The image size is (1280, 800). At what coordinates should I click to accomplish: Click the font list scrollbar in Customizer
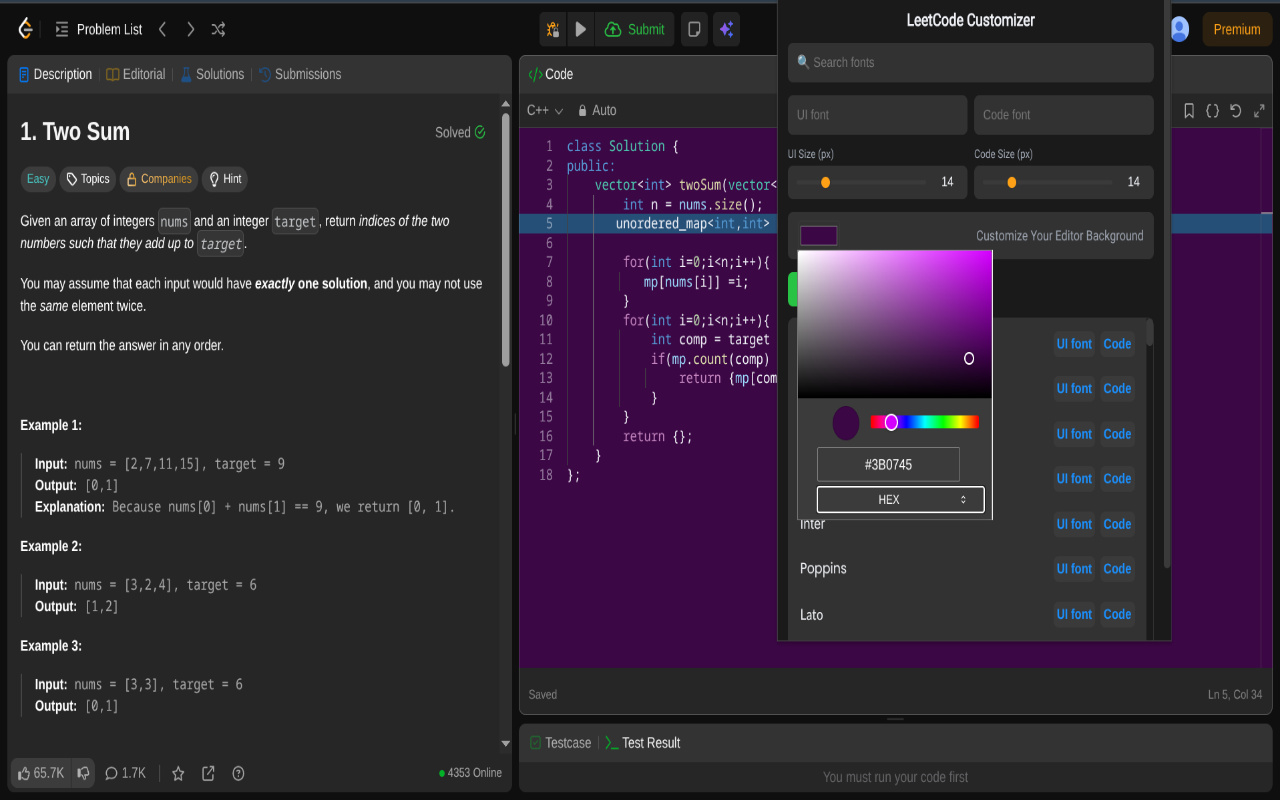click(x=1149, y=333)
